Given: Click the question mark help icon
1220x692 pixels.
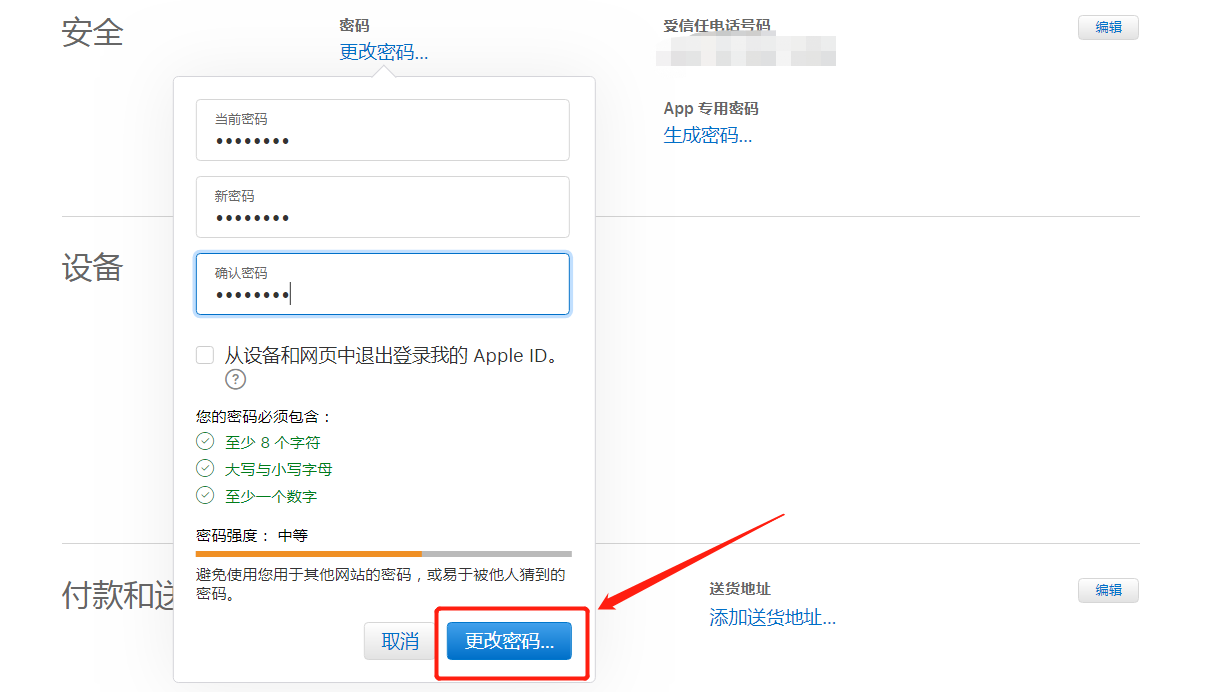Looking at the screenshot, I should pos(235,379).
